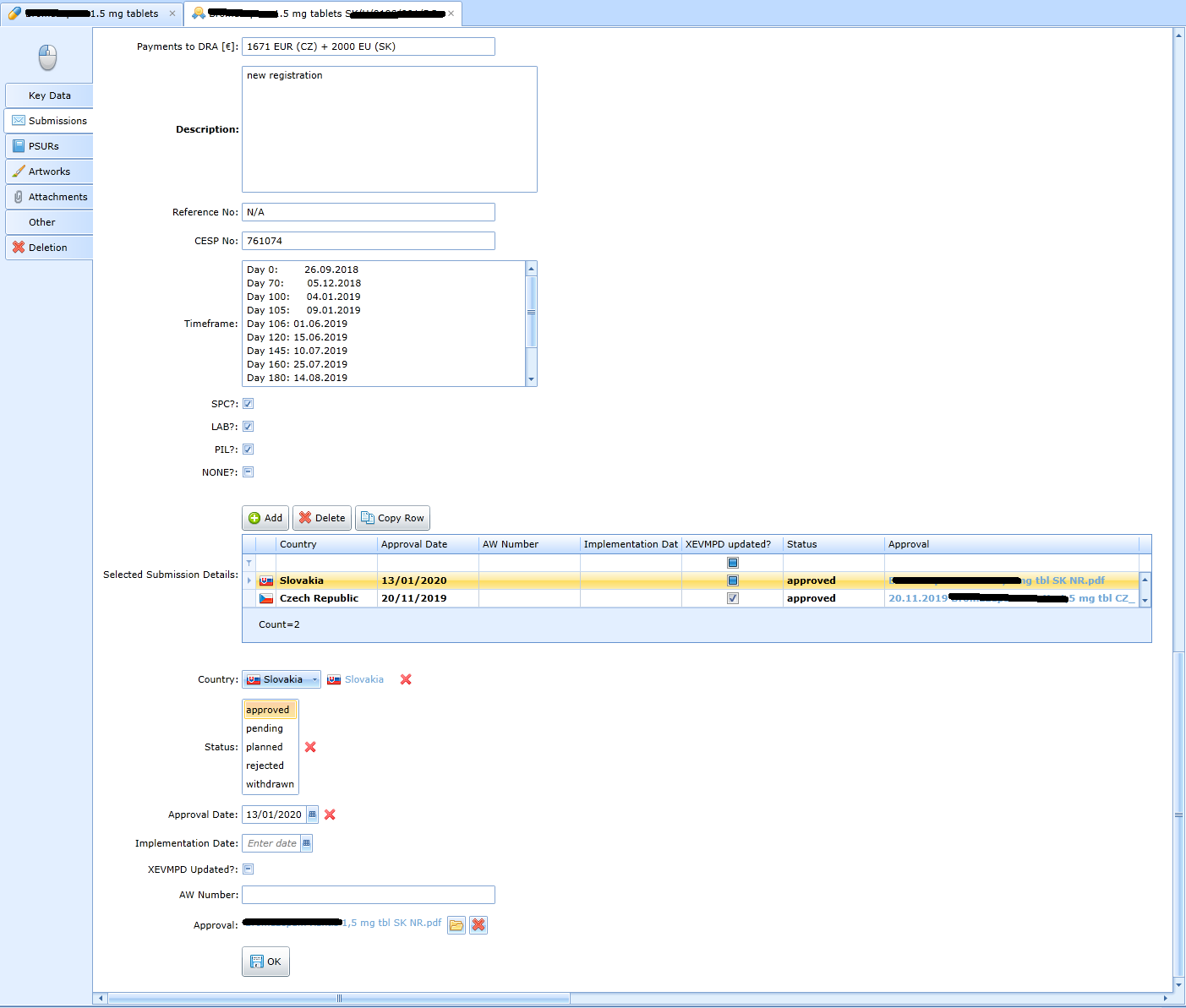
Task: Open calendar picker for Approval Date
Action: 312,815
